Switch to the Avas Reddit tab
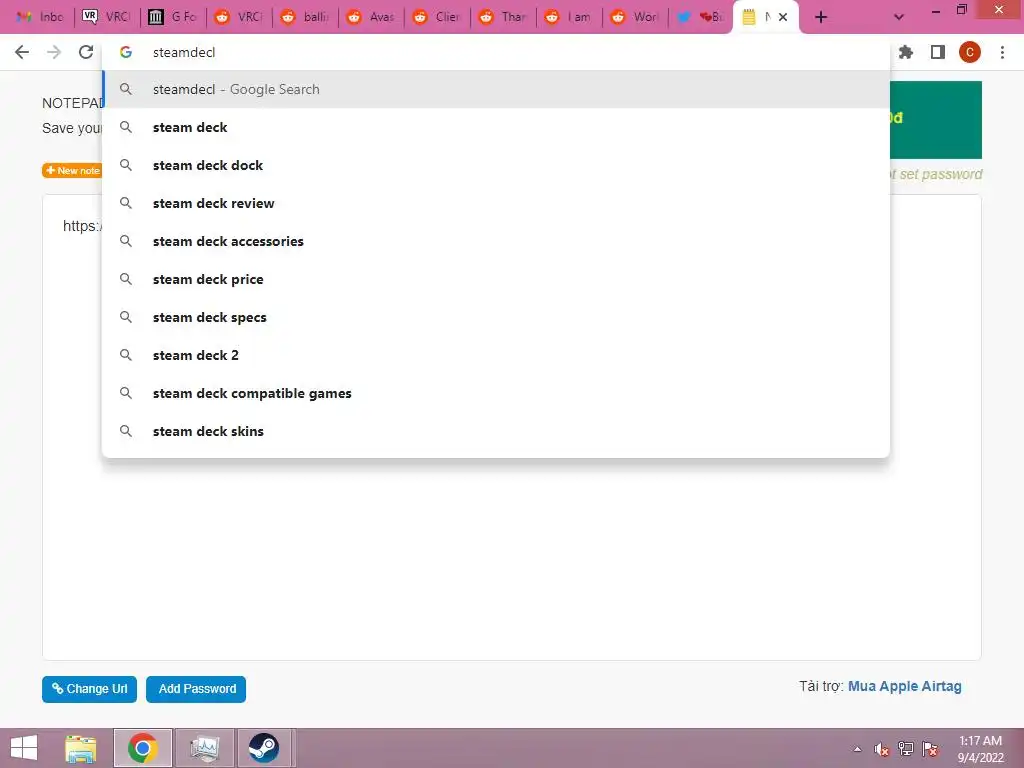Image resolution: width=1024 pixels, height=768 pixels. tap(371, 17)
